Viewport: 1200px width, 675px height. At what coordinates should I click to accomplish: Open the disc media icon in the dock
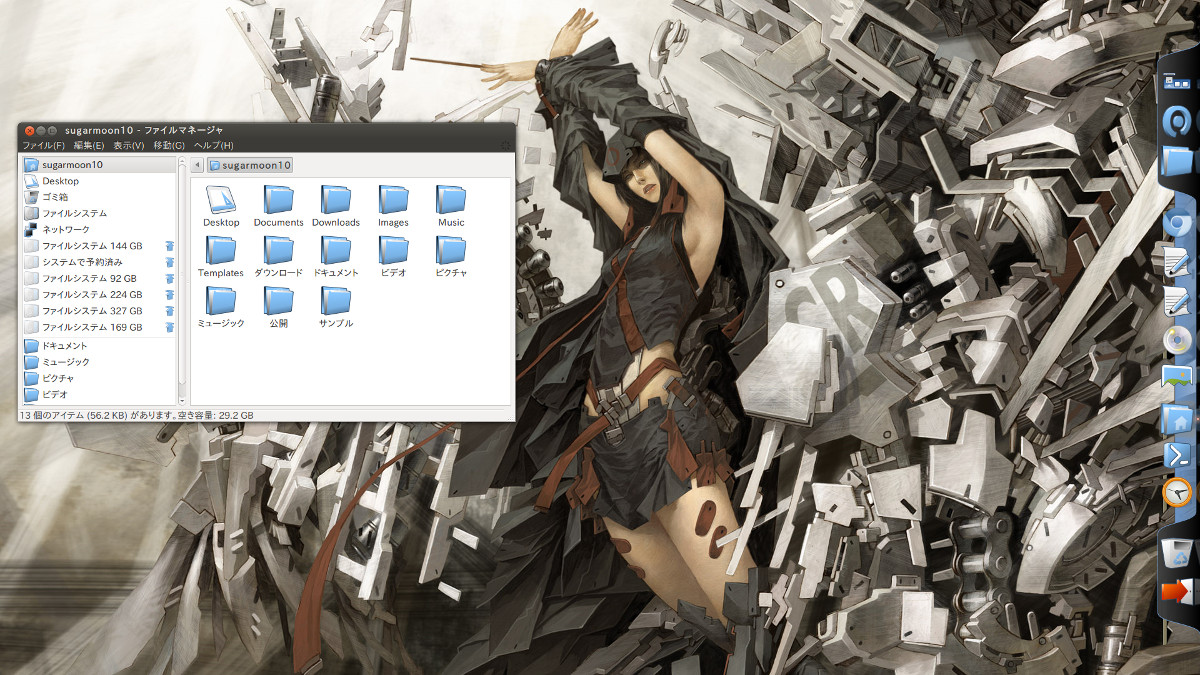point(1178,340)
